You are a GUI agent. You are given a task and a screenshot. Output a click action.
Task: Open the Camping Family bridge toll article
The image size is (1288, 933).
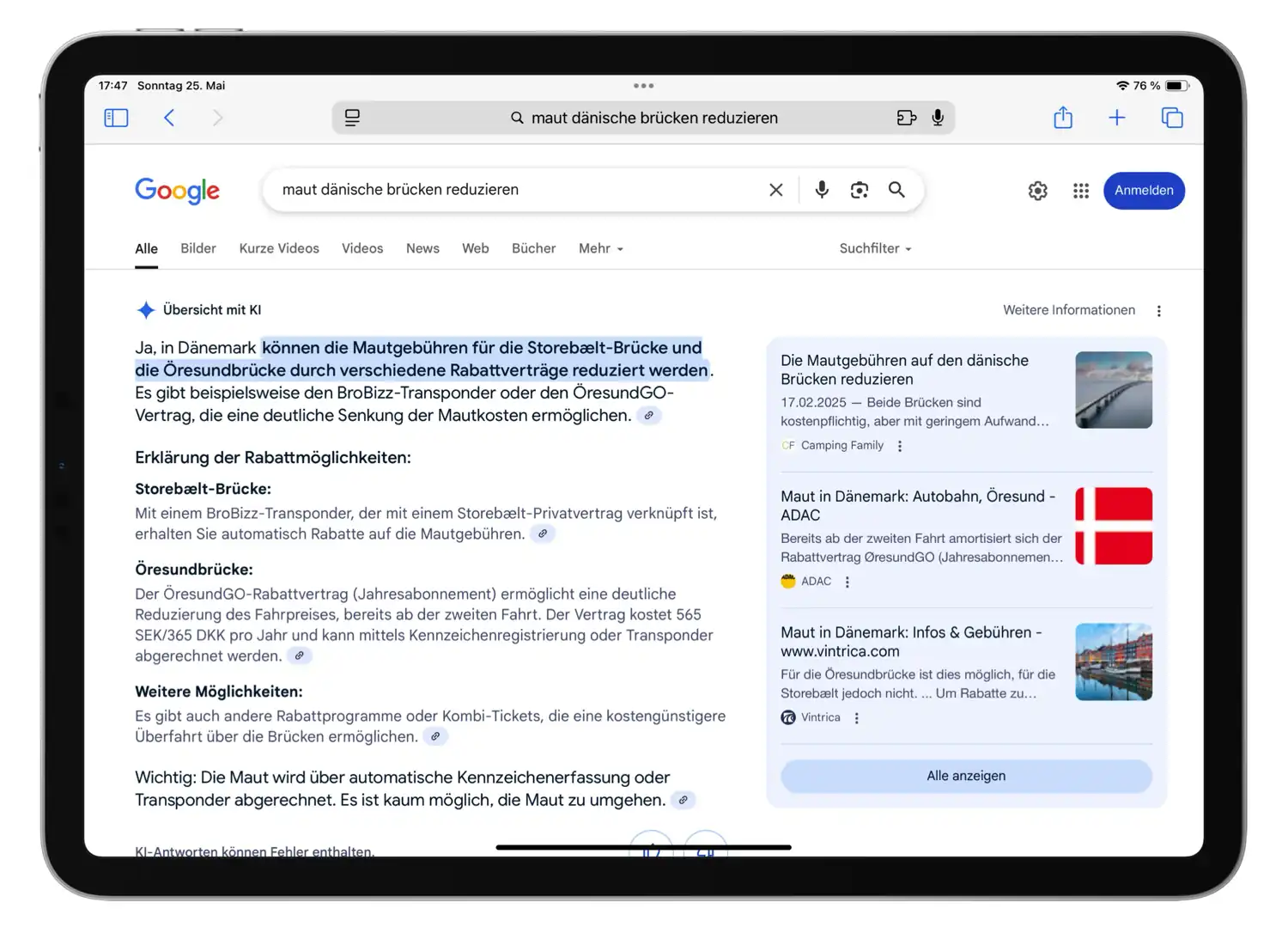click(903, 369)
